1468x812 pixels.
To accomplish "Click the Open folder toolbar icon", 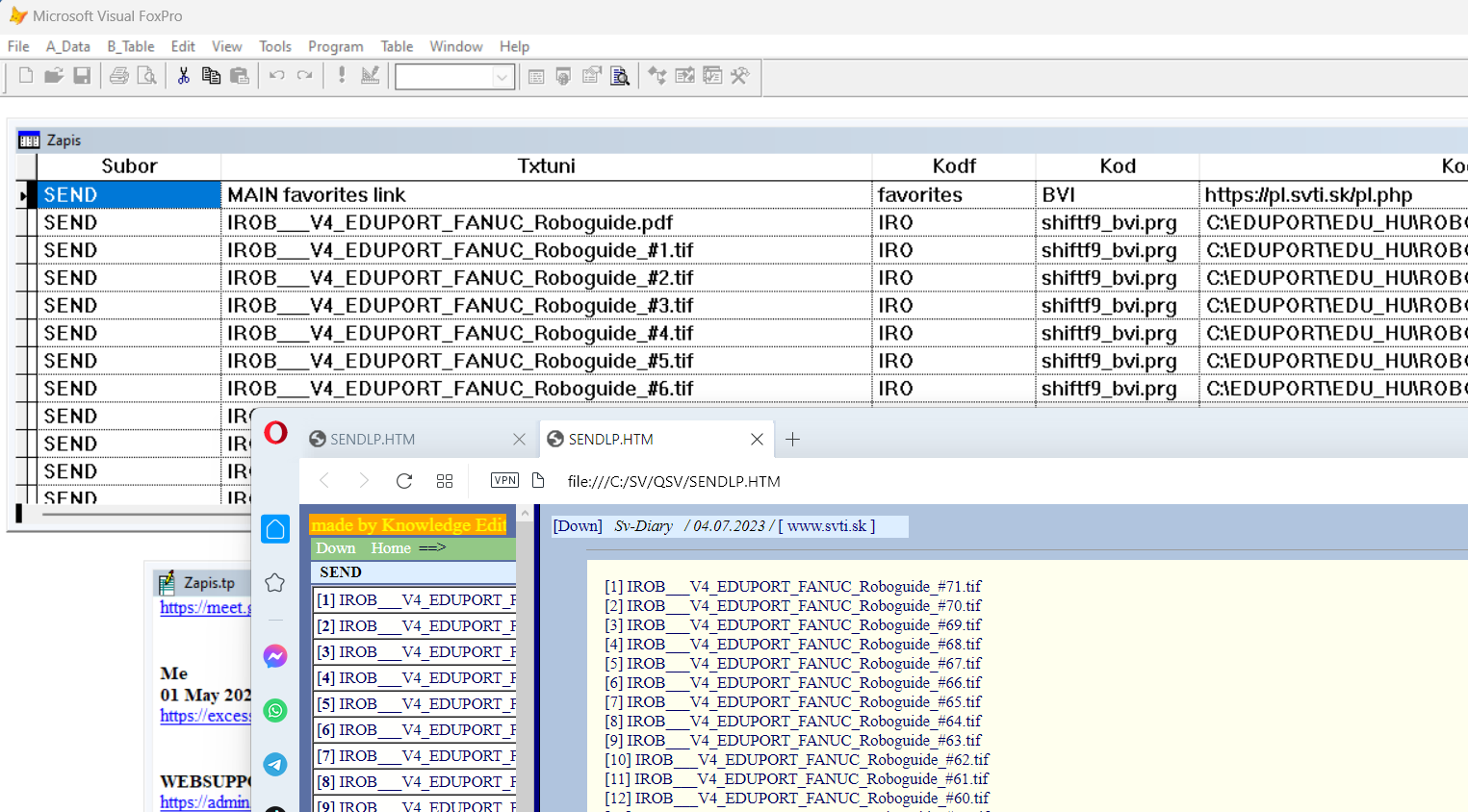I will [x=54, y=76].
